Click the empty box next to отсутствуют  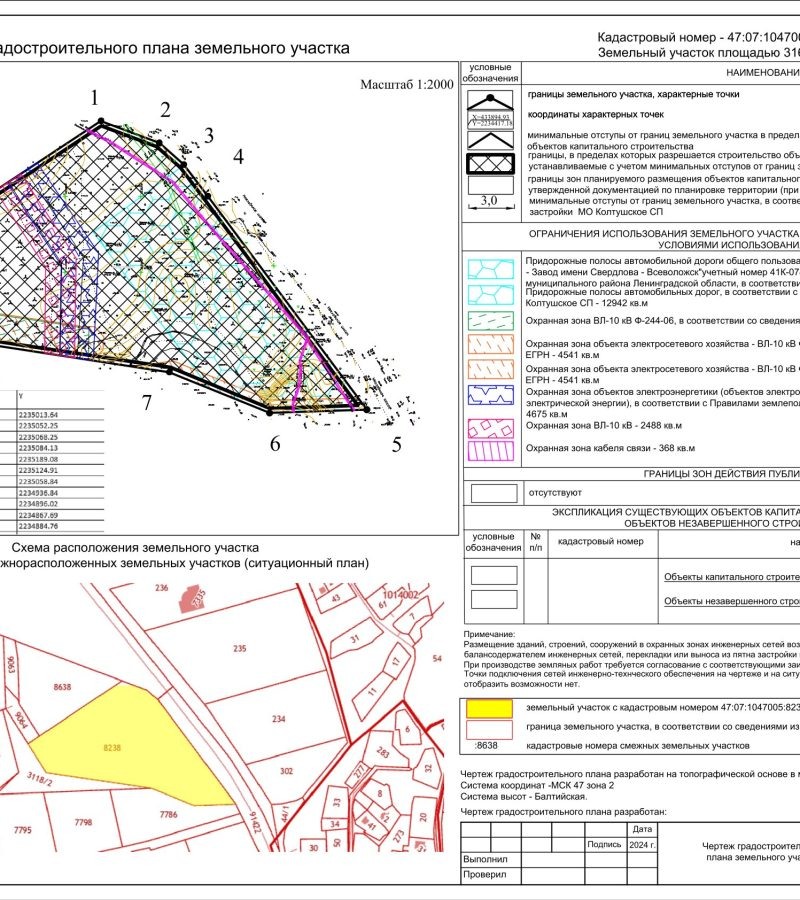tap(494, 493)
